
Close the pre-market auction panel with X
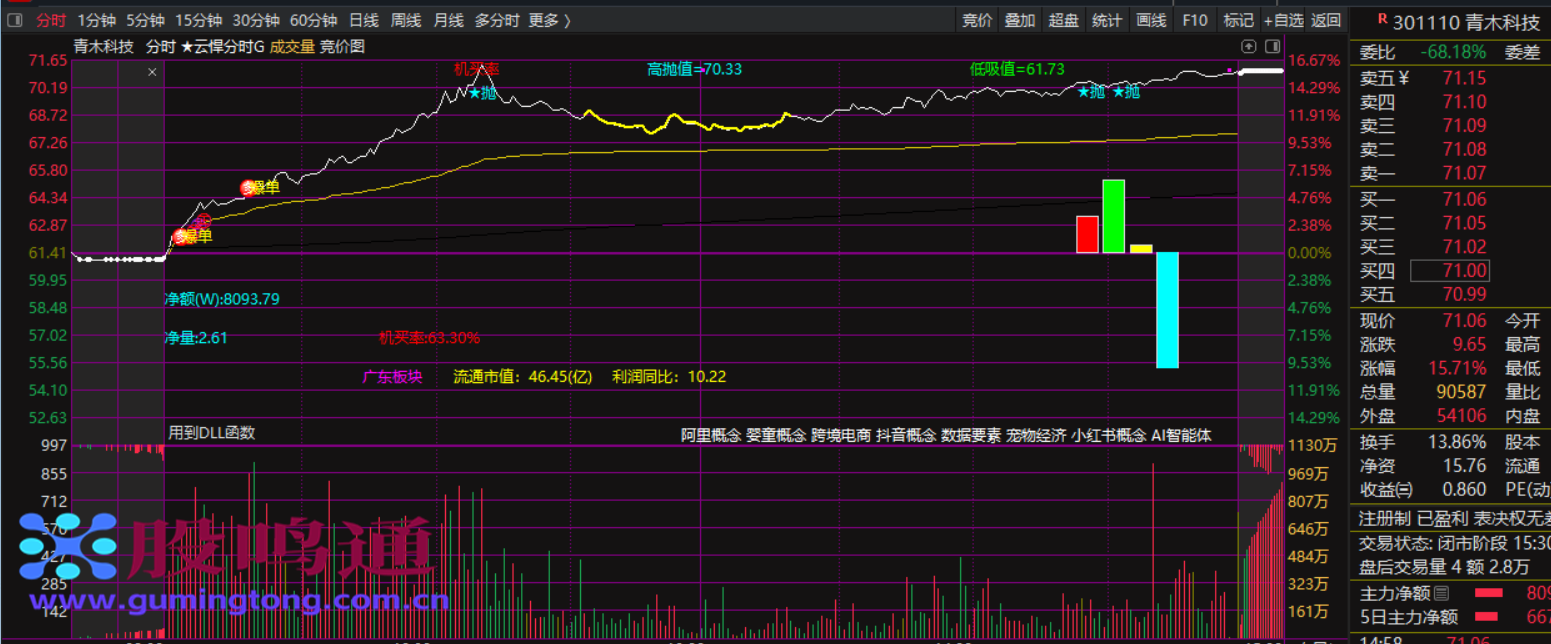pyautogui.click(x=152, y=72)
